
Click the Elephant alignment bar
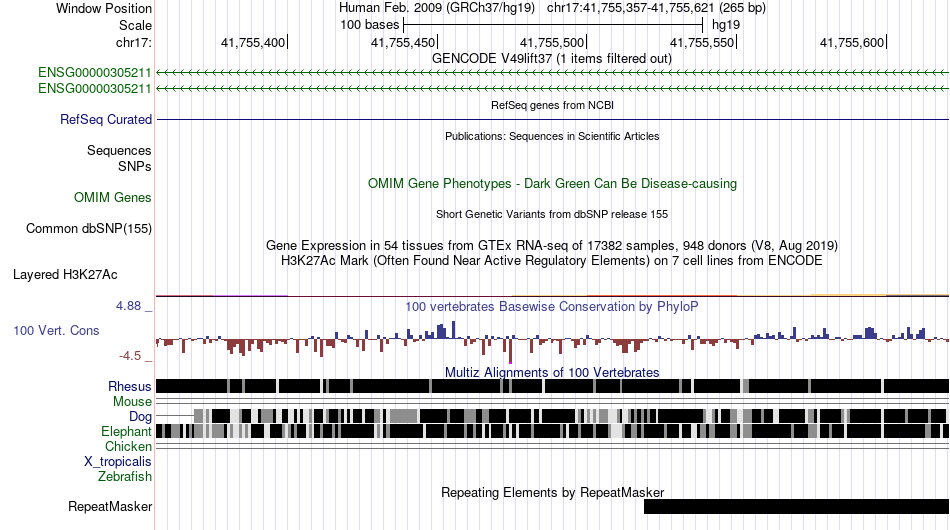pyautogui.click(x=553, y=431)
